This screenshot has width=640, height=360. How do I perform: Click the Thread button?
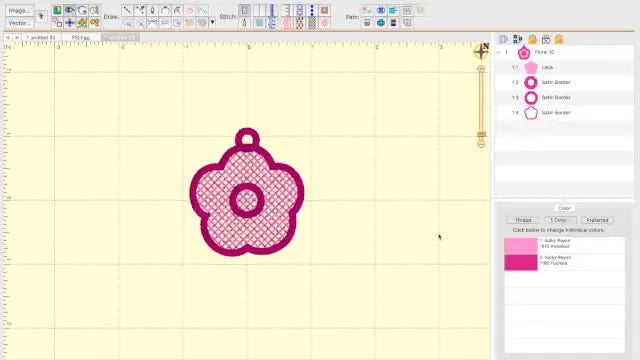pyautogui.click(x=523, y=220)
